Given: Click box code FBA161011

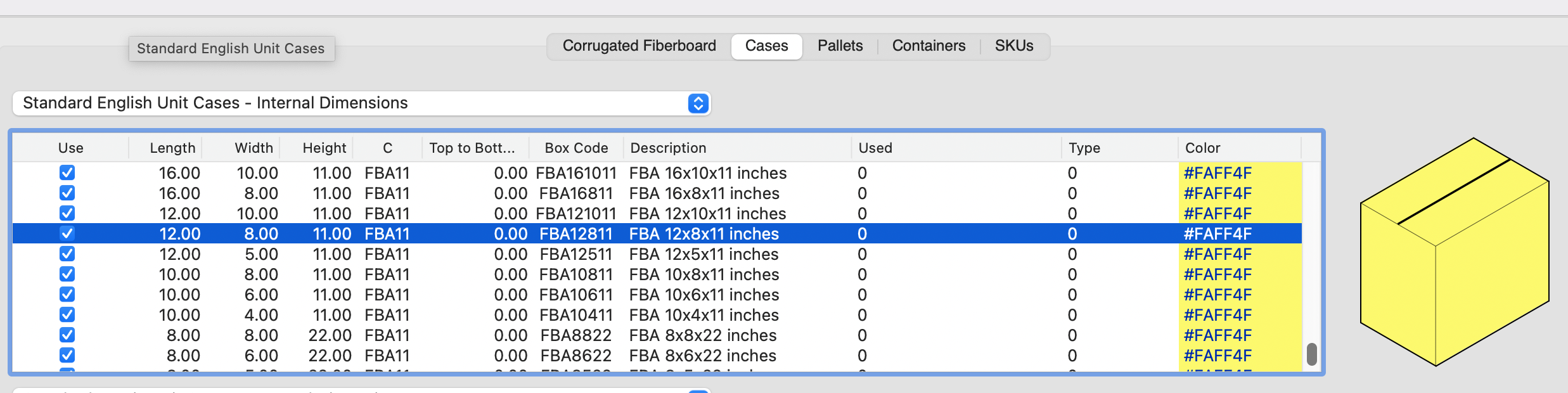Looking at the screenshot, I should point(576,173).
